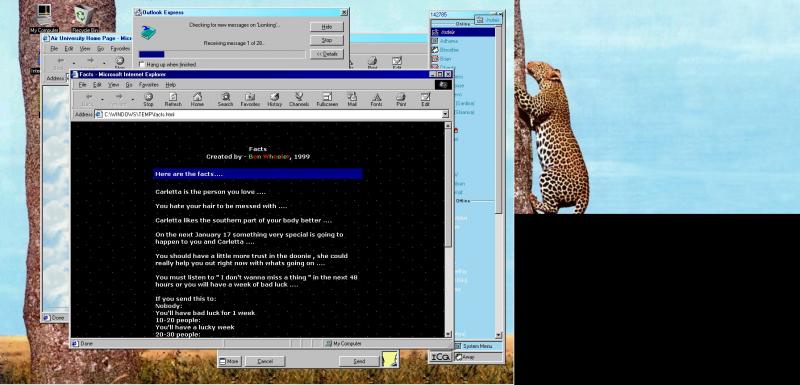Open Favorites panel from Facts browser toolbar

[x=250, y=99]
